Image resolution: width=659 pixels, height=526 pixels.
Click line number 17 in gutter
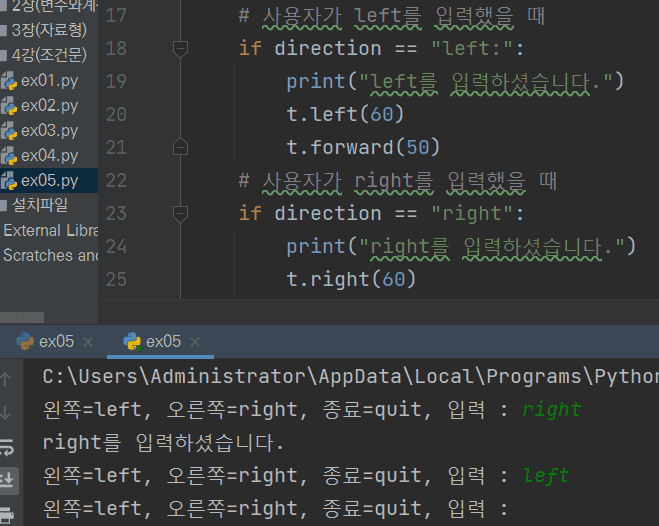pyautogui.click(x=116, y=16)
